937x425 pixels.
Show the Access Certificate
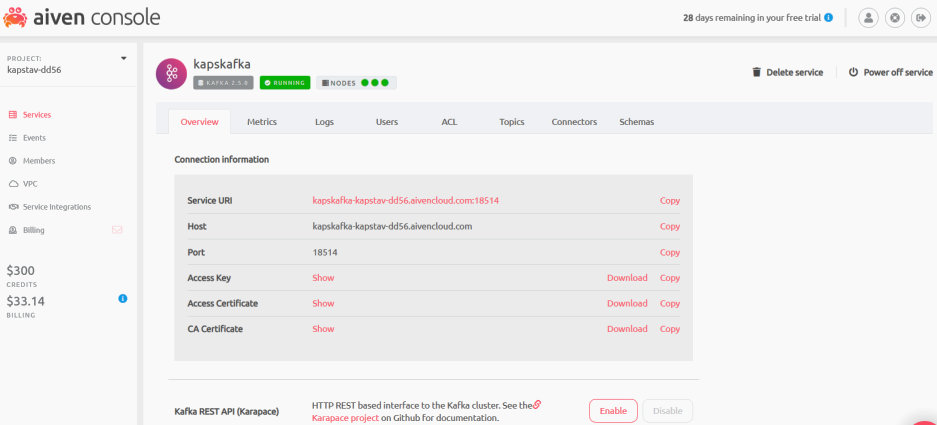[x=323, y=304]
